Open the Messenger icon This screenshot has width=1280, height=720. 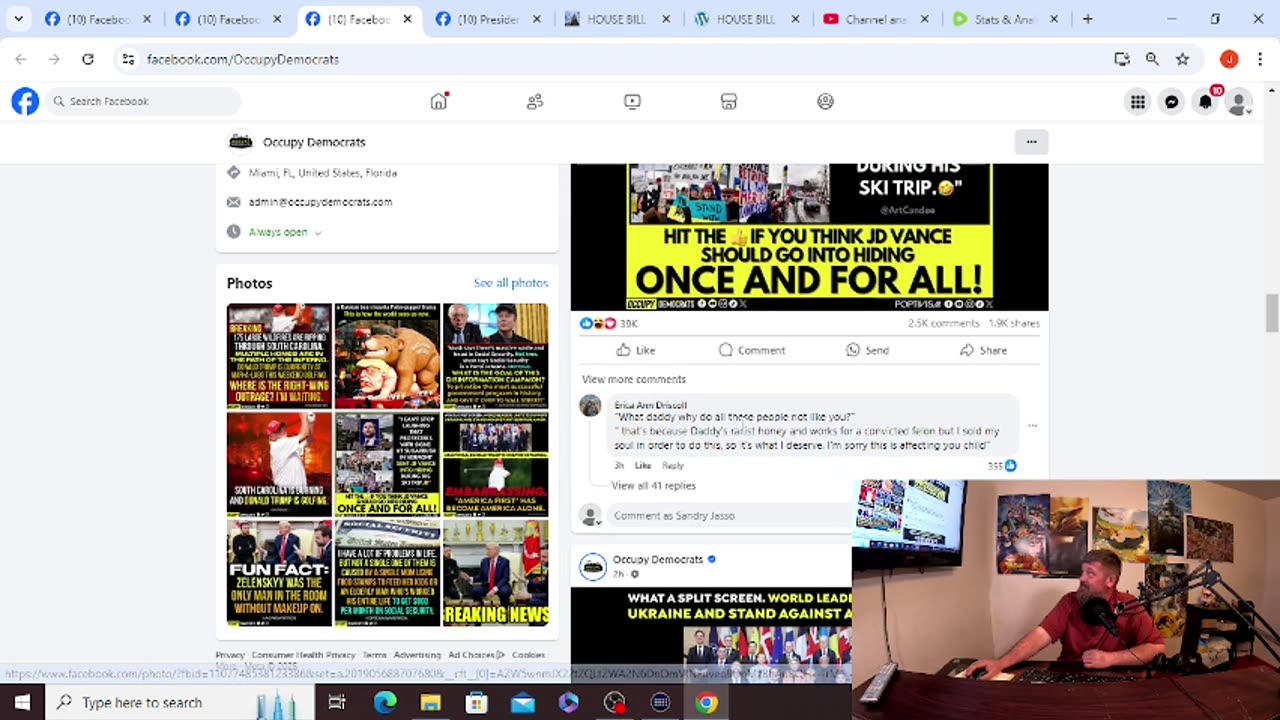click(1172, 101)
